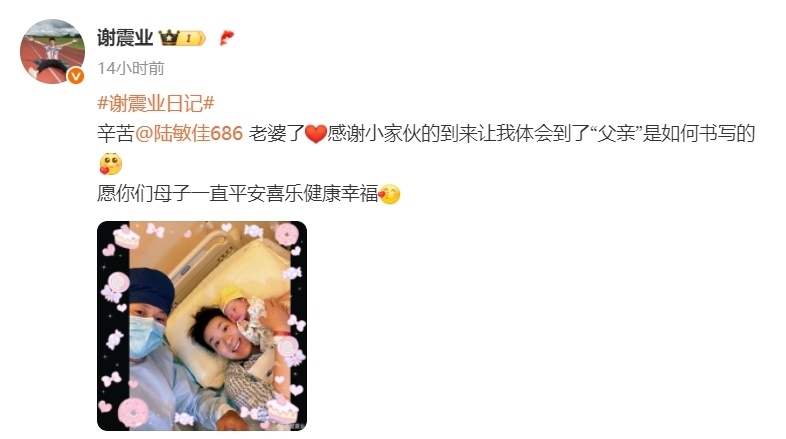Image resolution: width=786 pixels, height=439 pixels.
Task: Open the #谢震业日记# hashtag topic
Action: click(156, 104)
